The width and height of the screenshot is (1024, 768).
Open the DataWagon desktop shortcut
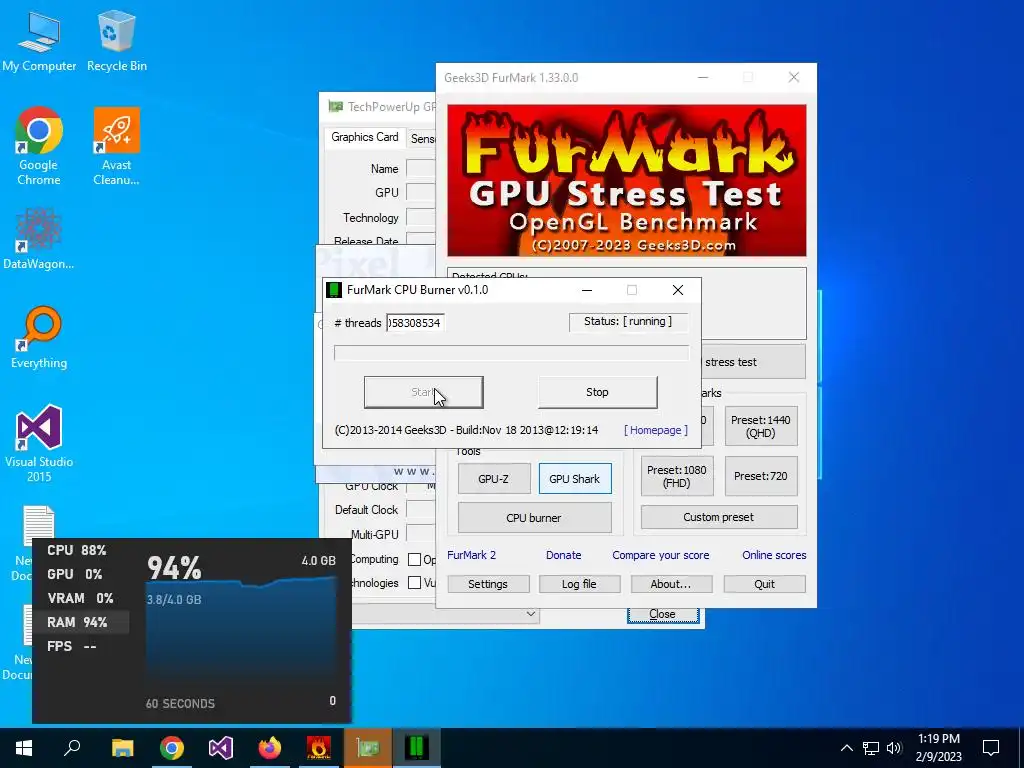tap(39, 238)
